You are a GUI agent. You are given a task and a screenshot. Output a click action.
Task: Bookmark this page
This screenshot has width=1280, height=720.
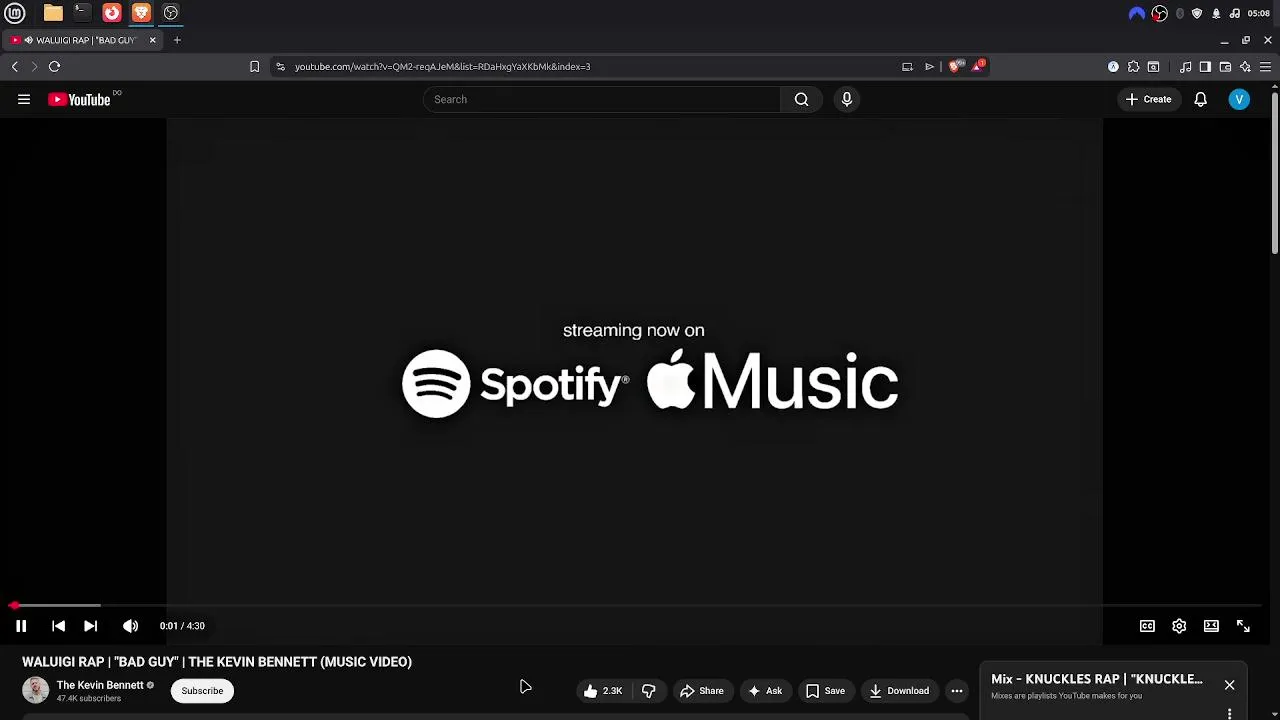click(x=254, y=67)
